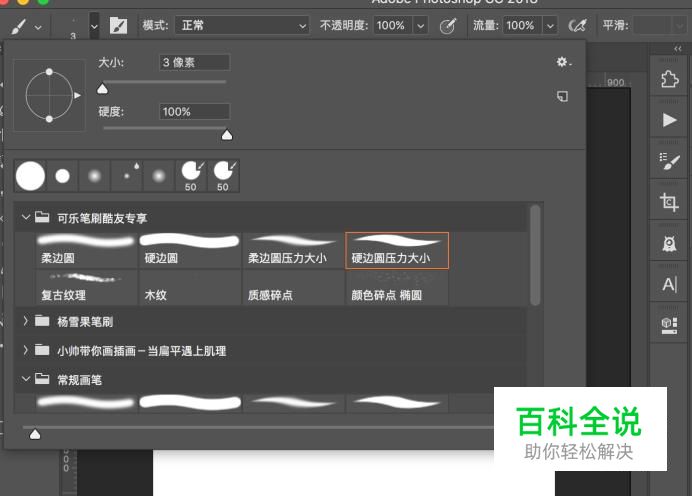
Task: Open the 不透明度 slider dropdown arrow
Action: click(x=421, y=26)
